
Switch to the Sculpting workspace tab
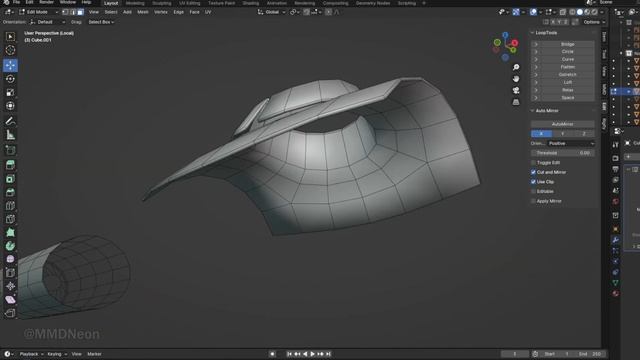pyautogui.click(x=162, y=3)
